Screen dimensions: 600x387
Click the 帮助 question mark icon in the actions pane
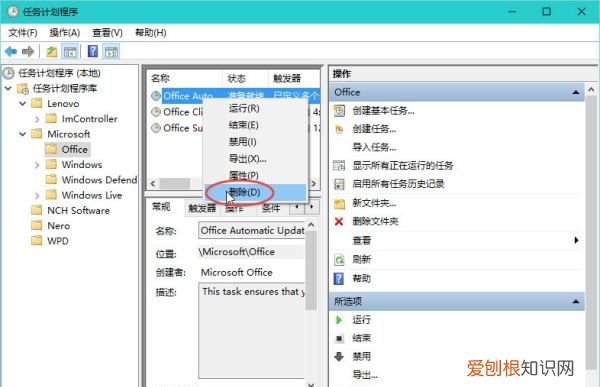(339, 278)
